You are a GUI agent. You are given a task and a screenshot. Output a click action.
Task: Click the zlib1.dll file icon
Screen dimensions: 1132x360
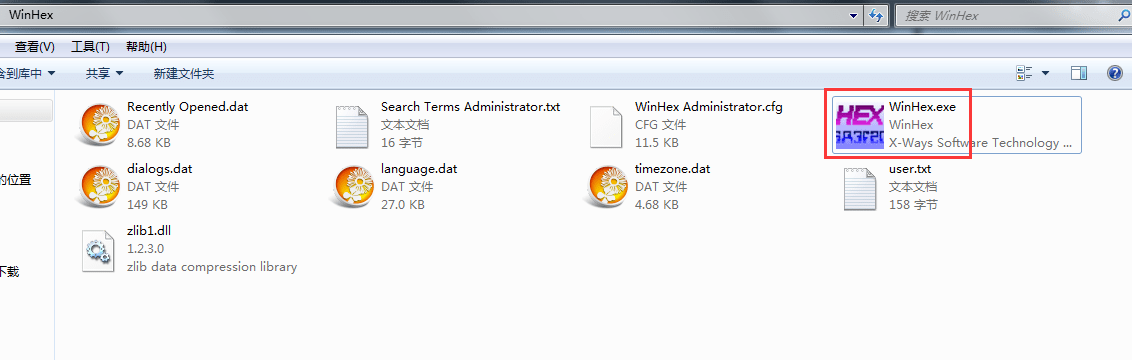pyautogui.click(x=100, y=249)
